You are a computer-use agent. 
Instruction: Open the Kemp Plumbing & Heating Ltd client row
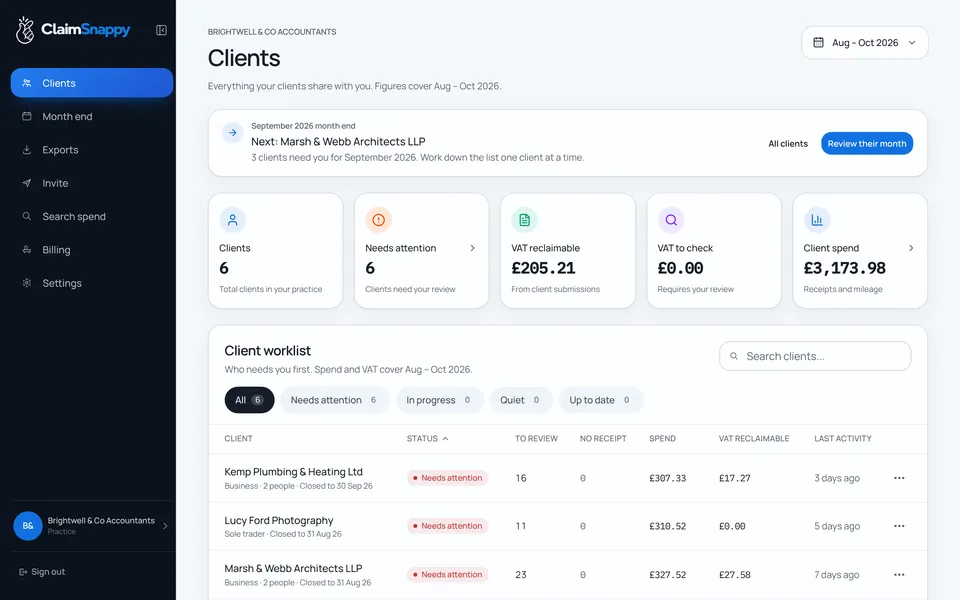[568, 478]
